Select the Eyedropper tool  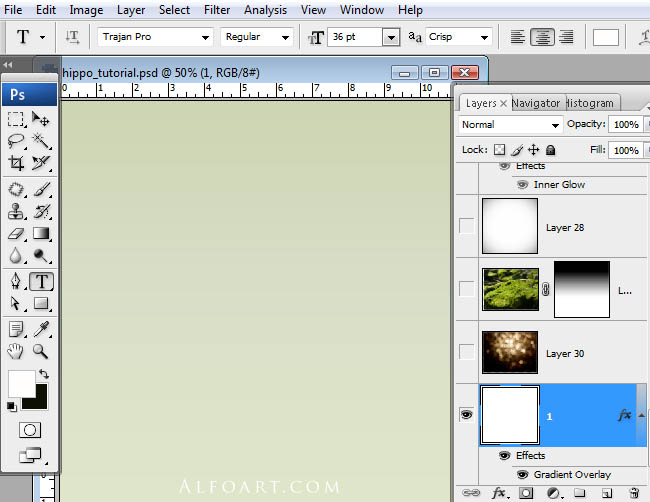pos(41,329)
